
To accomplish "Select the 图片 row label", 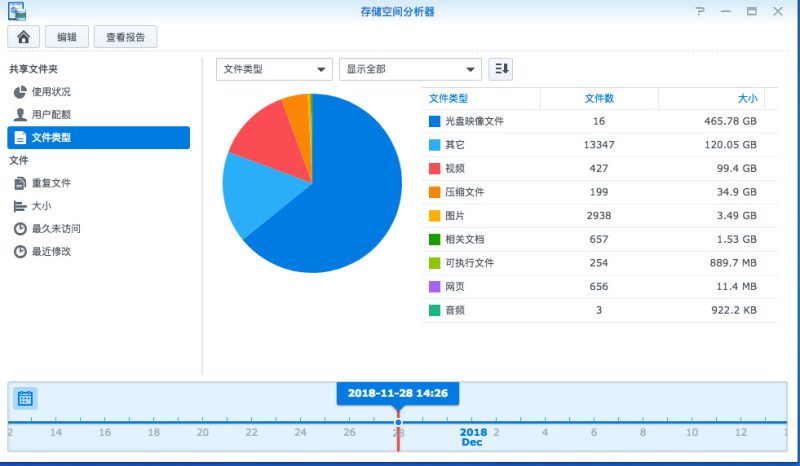I will [x=455, y=215].
